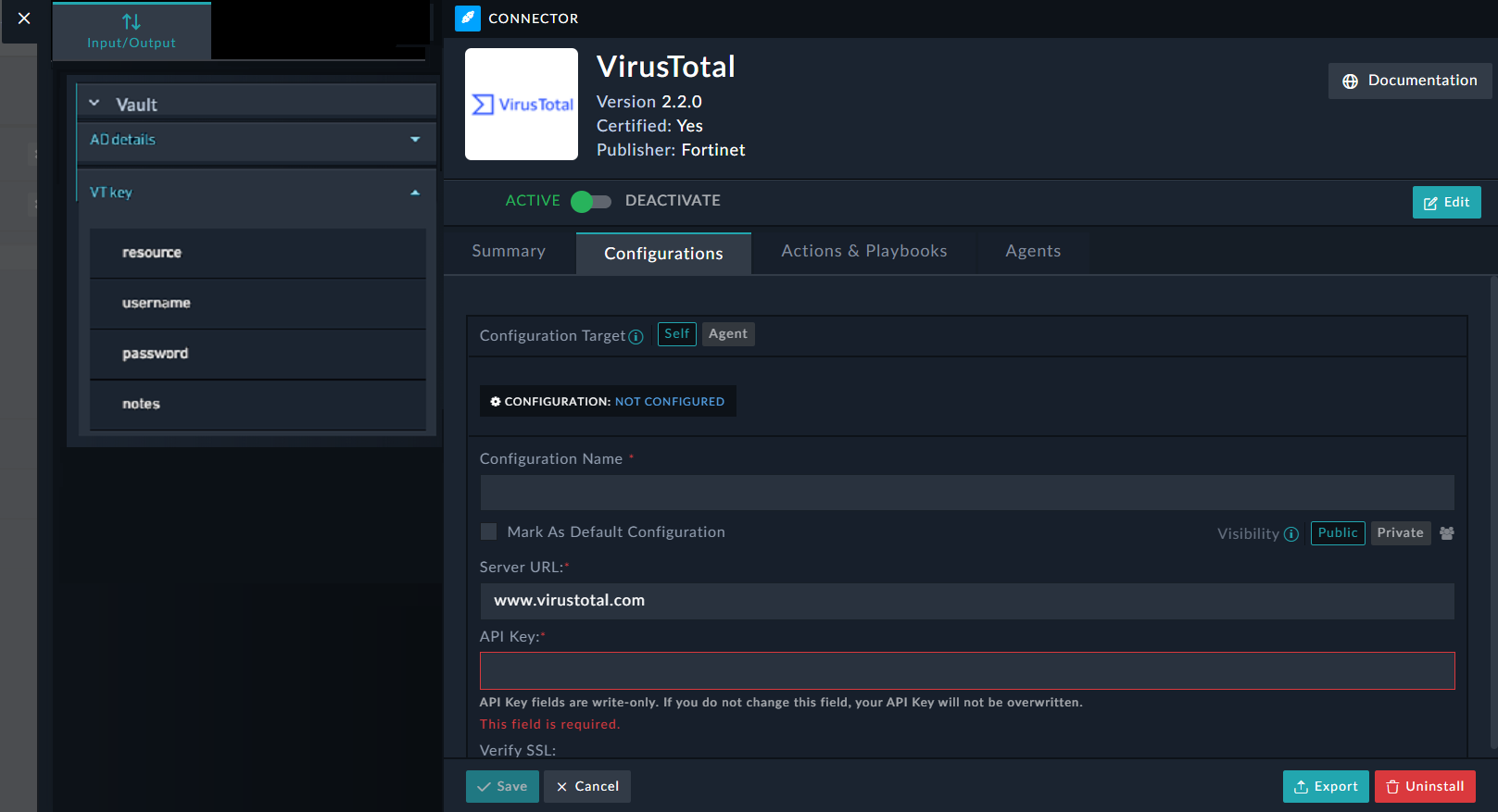
Task: Set visibility to Private
Action: (x=1400, y=533)
